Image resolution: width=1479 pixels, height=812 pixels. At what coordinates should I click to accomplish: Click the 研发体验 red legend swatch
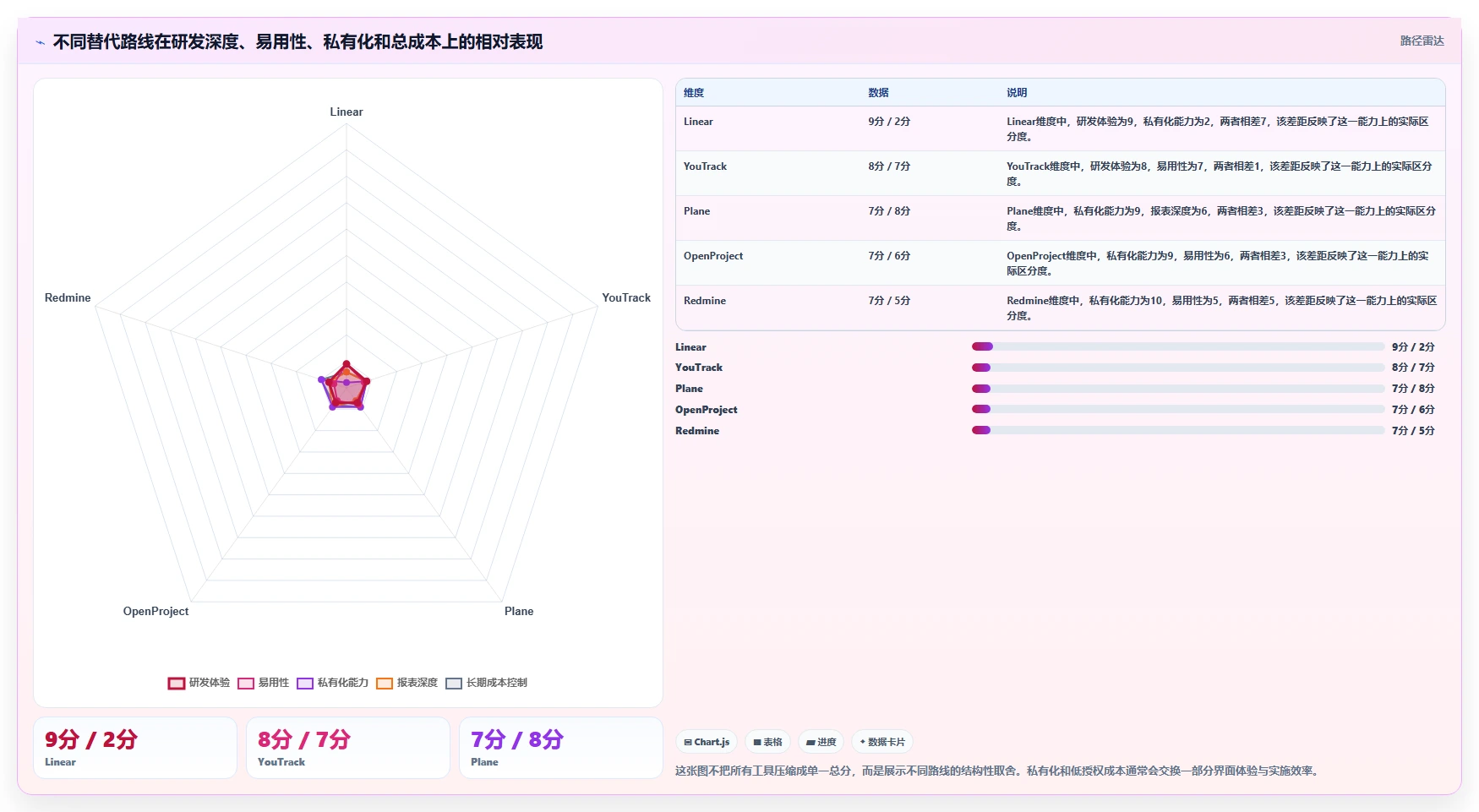click(x=176, y=684)
